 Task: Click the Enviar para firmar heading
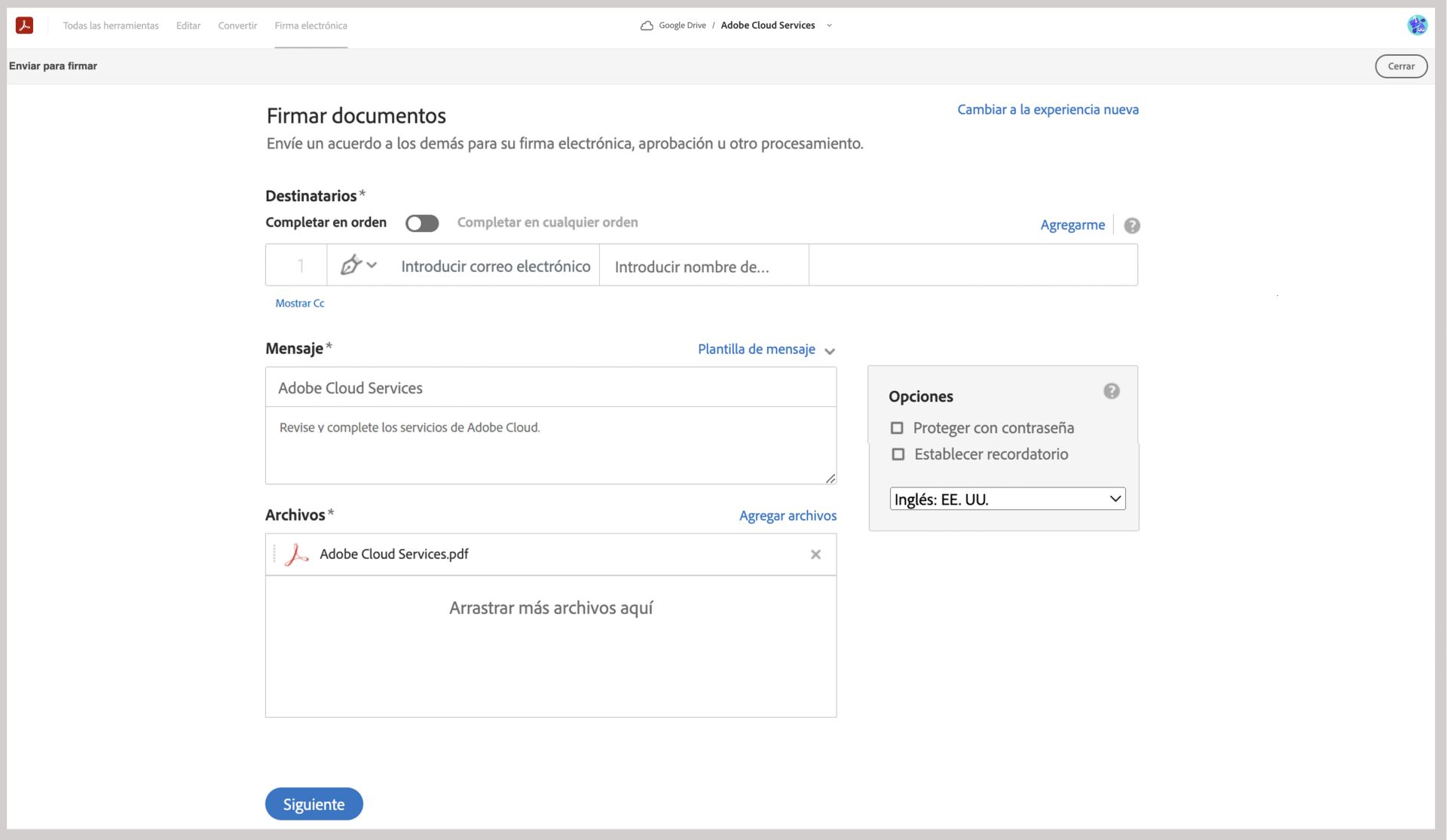pyautogui.click(x=53, y=66)
